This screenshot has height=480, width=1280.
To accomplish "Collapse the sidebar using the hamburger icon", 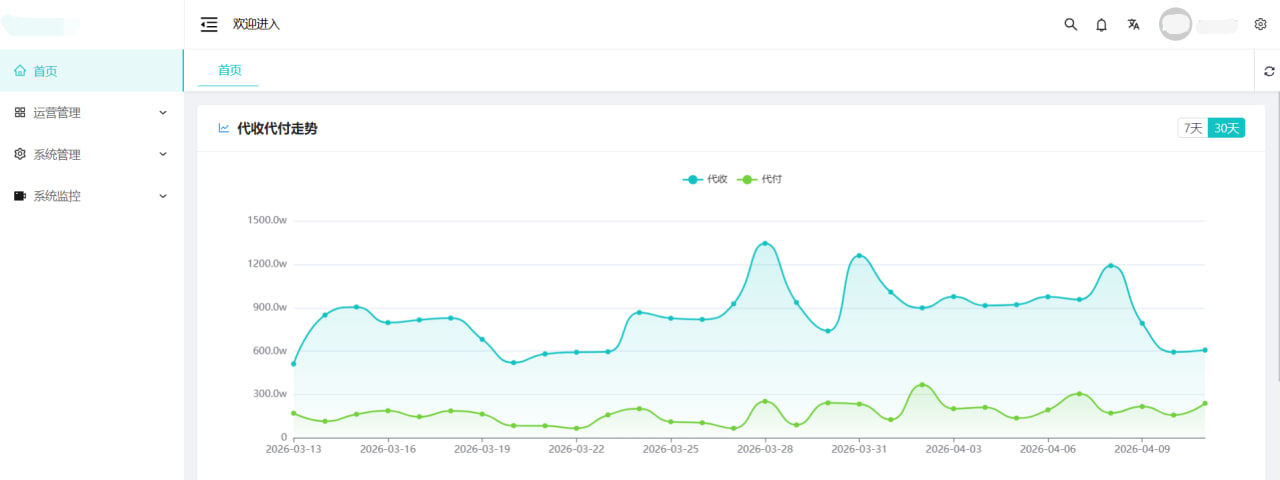I will pos(209,24).
